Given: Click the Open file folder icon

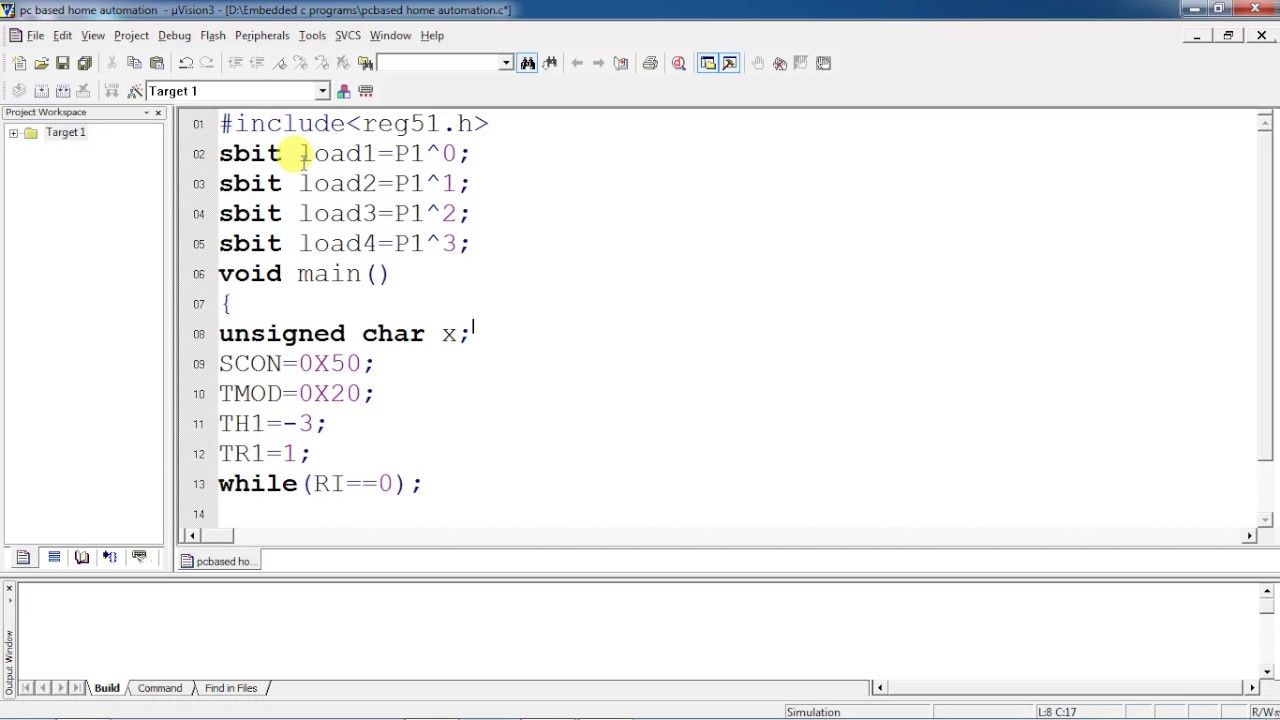Looking at the screenshot, I should click(41, 63).
